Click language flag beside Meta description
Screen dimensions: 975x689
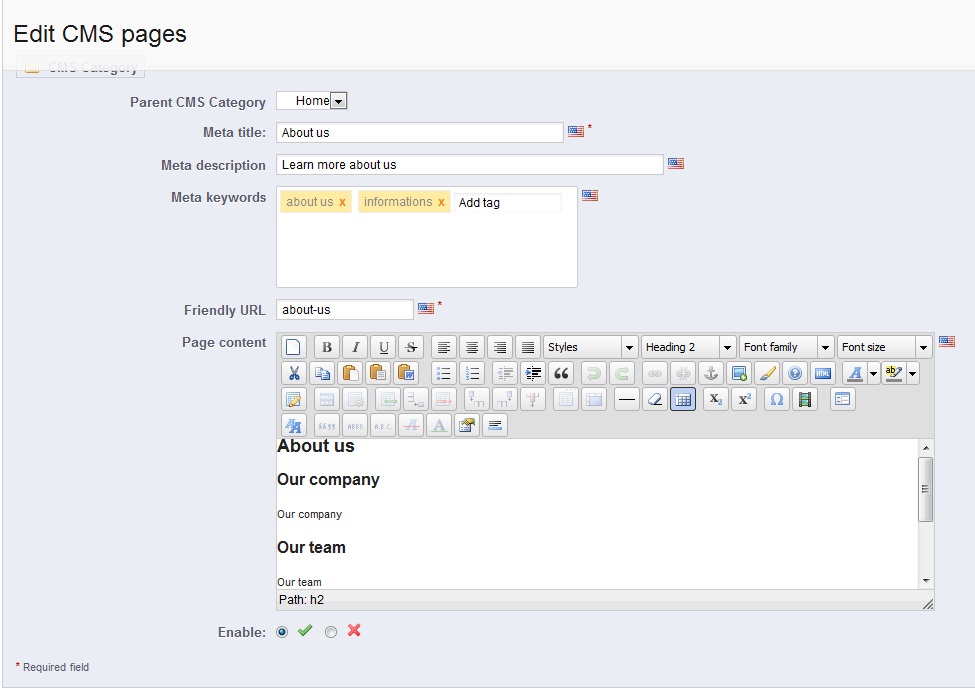pyautogui.click(x=676, y=164)
